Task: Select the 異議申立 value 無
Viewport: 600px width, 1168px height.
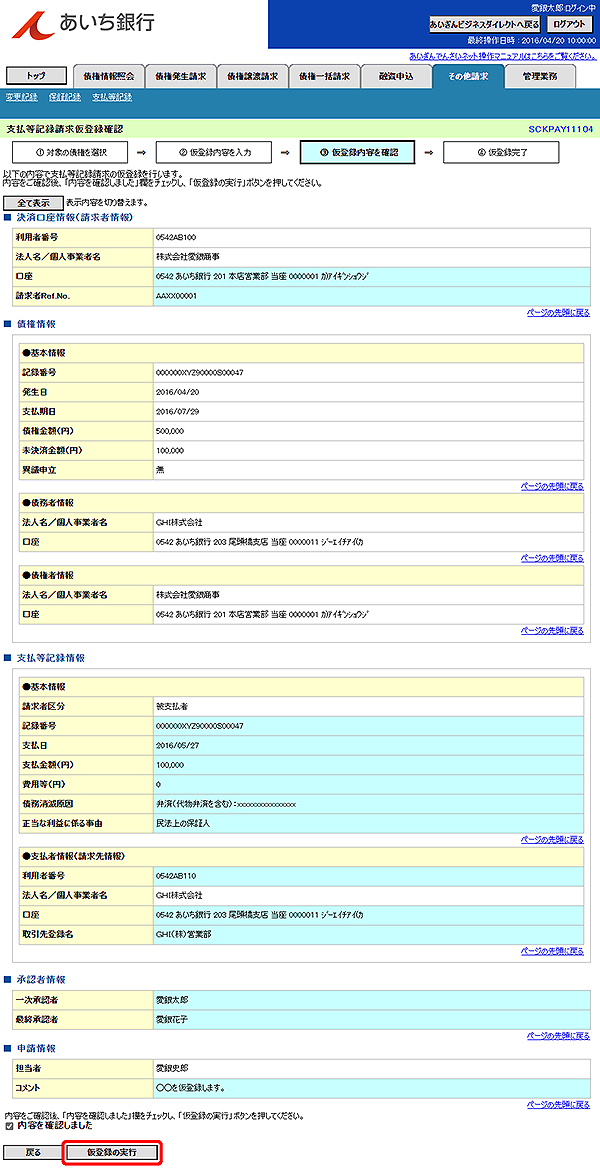Action: 160,470
